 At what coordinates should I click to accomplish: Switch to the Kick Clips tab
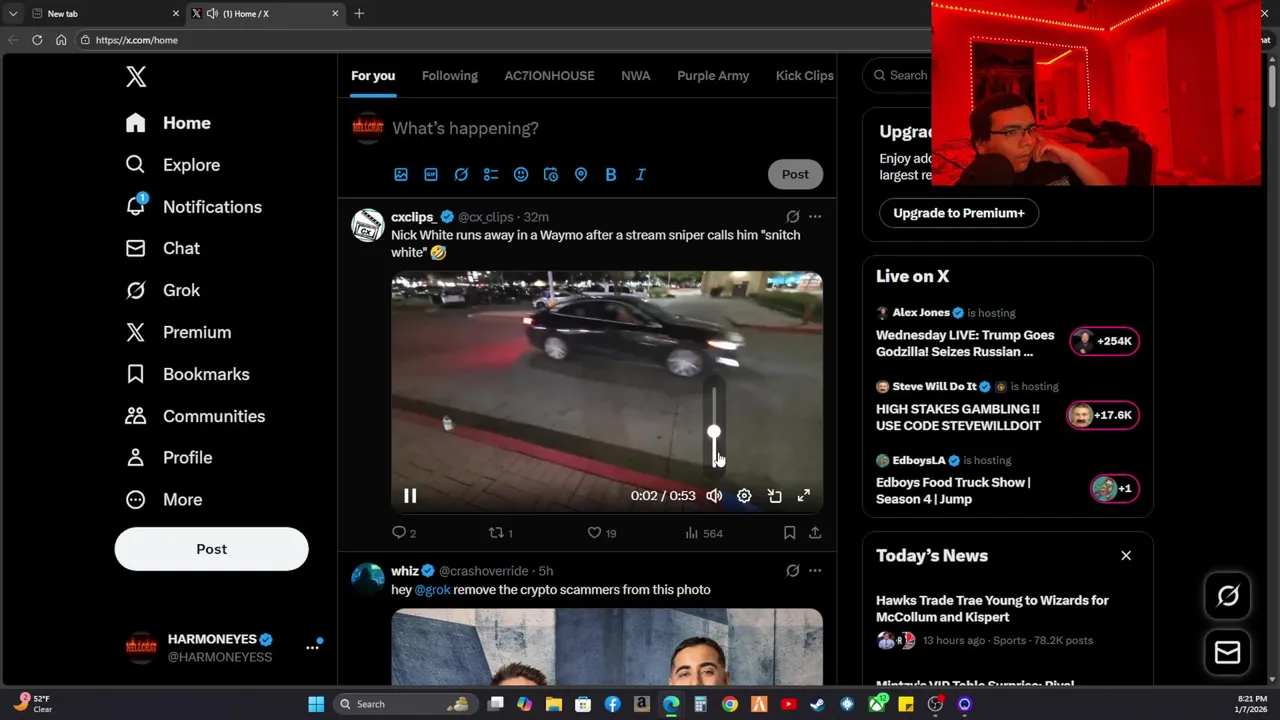point(804,76)
